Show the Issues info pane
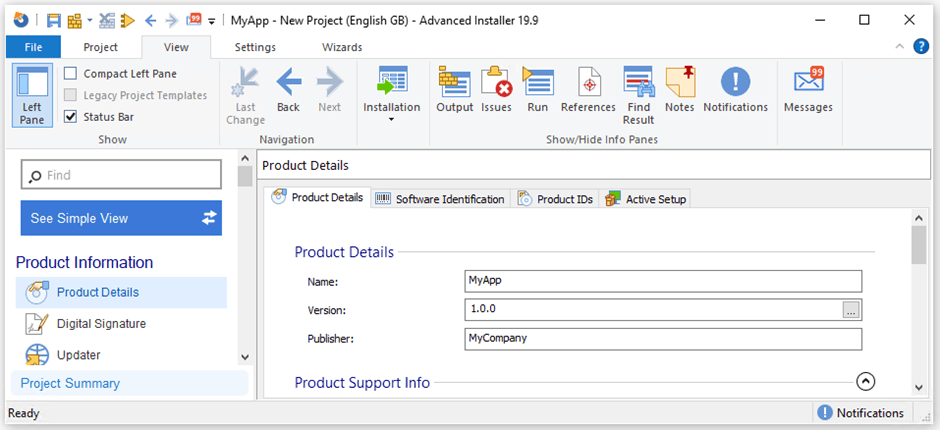Viewport: 940px width, 430px height. point(496,90)
